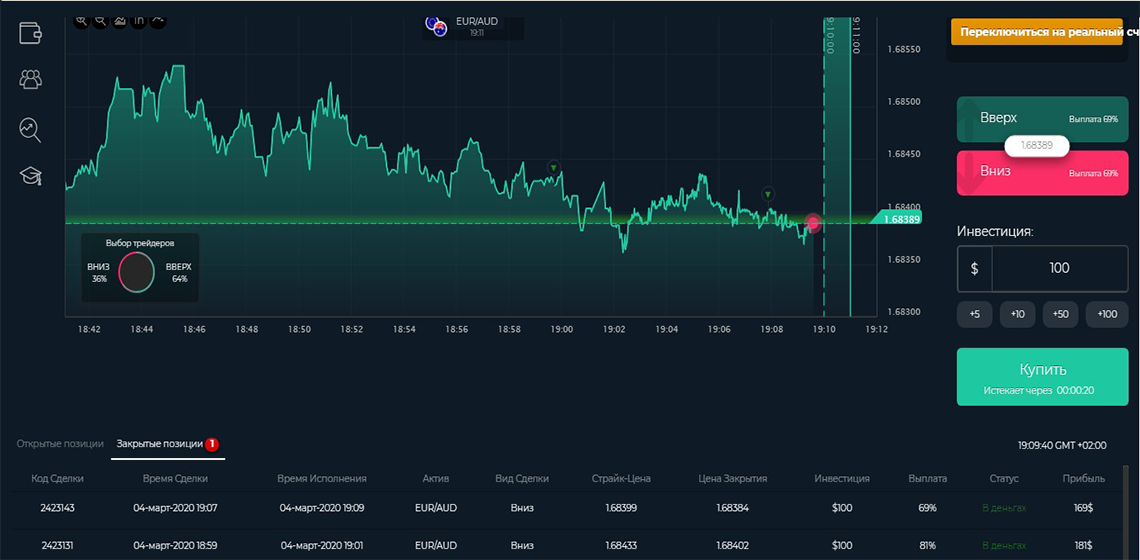
Task: Open the market analysis magnifier icon
Action: 31,128
